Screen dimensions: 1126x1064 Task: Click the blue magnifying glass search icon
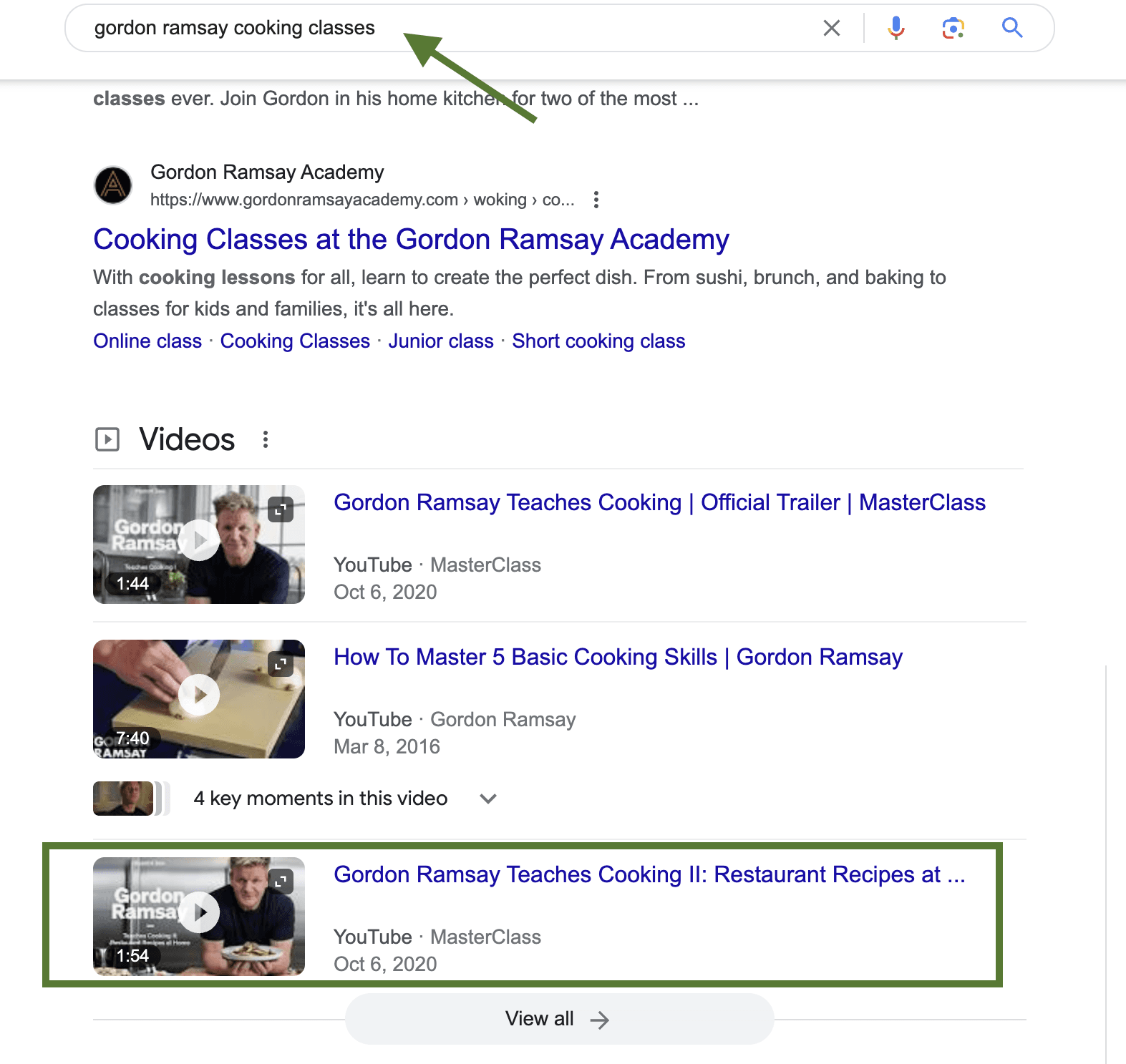1011,28
